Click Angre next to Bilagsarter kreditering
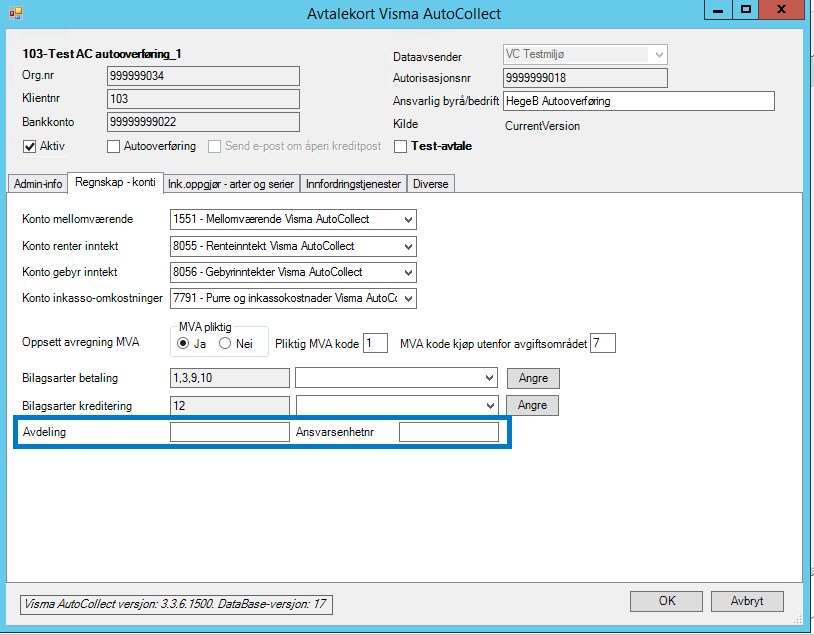Image resolution: width=814 pixels, height=635 pixels. click(x=532, y=406)
